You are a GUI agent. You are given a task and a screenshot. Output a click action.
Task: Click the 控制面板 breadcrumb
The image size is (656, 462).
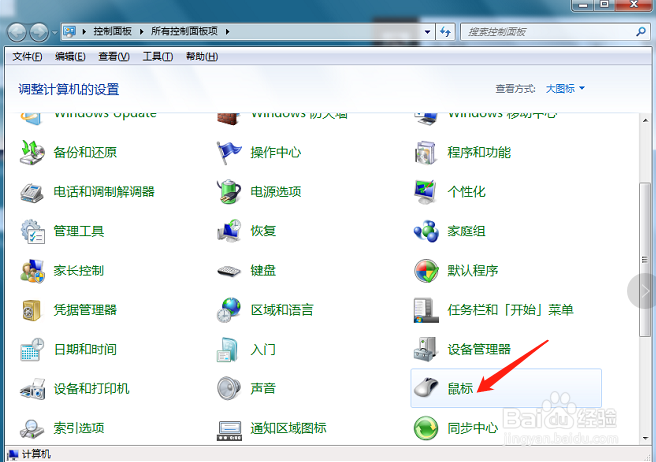(x=112, y=31)
